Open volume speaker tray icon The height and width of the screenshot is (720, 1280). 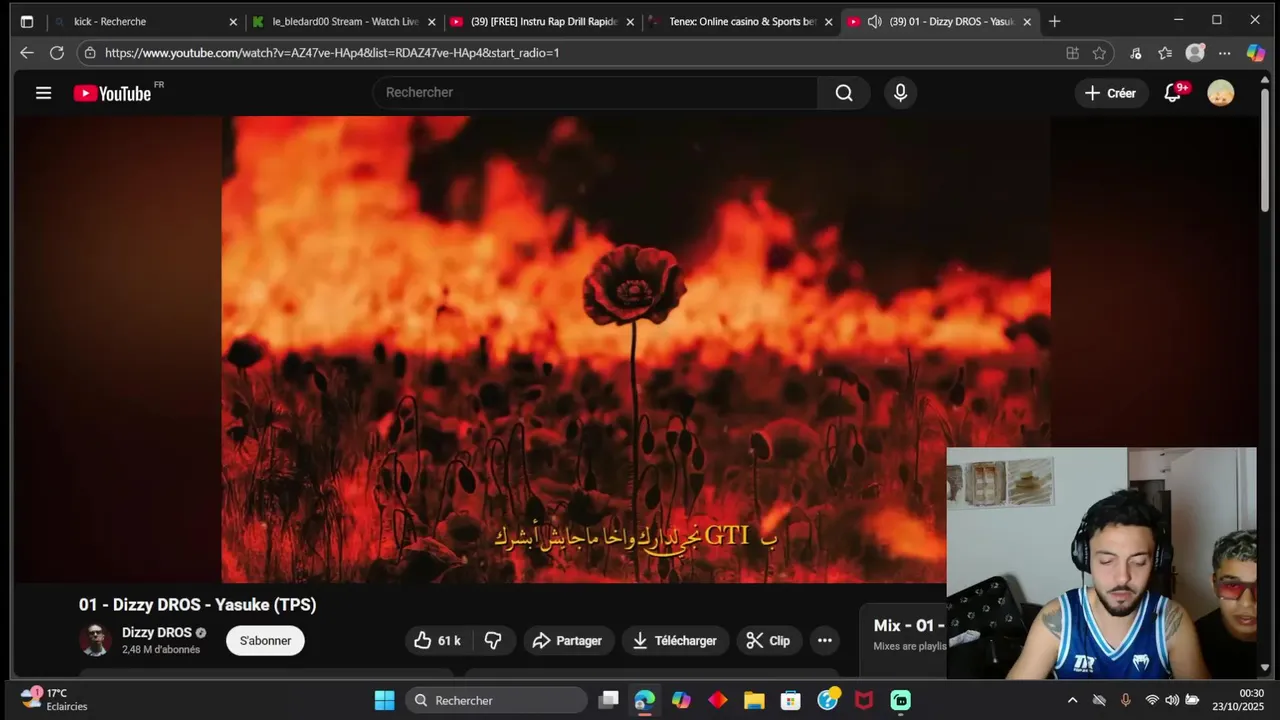tap(1172, 700)
